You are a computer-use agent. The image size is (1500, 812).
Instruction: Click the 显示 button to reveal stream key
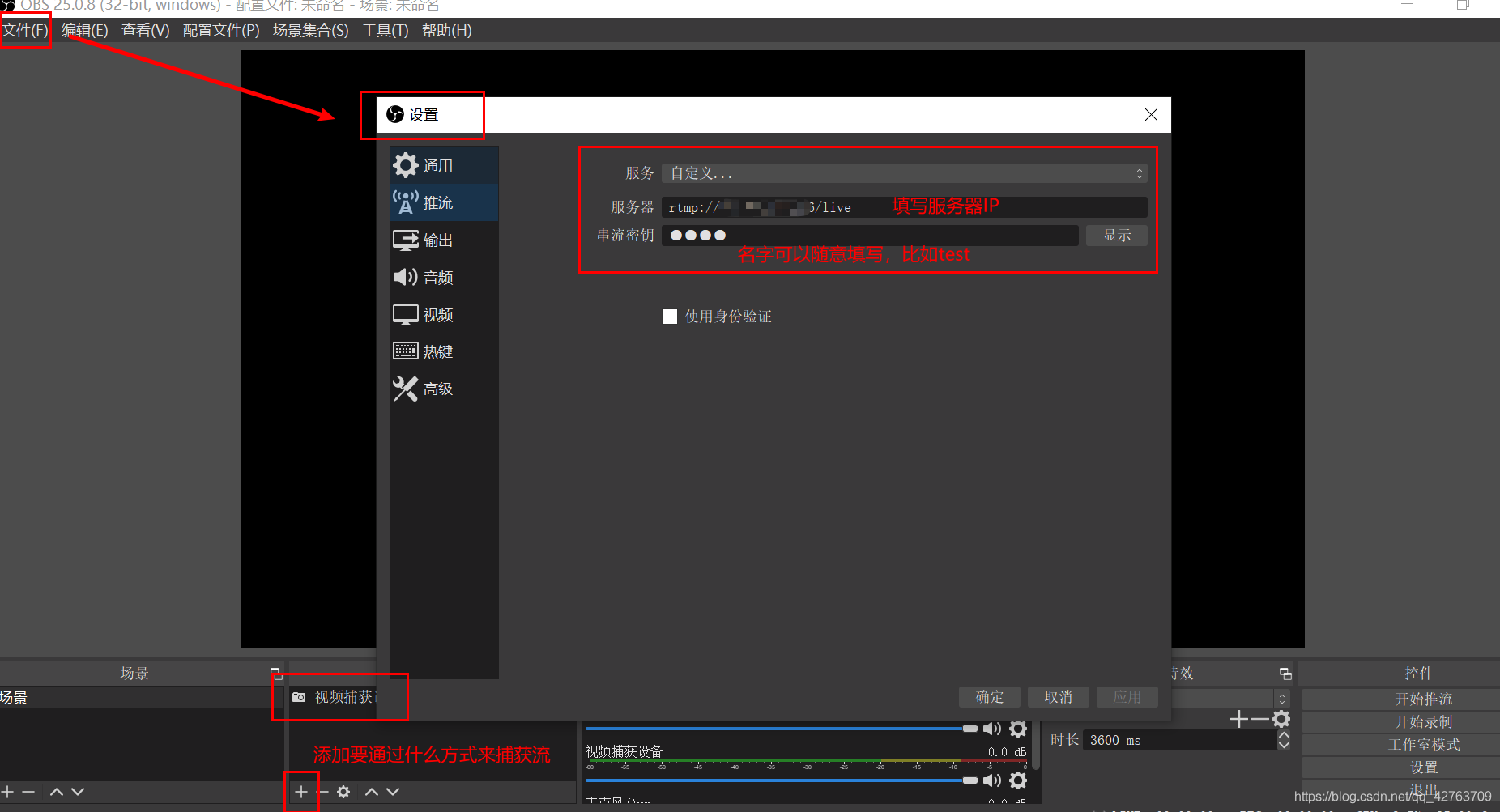[1116, 236]
